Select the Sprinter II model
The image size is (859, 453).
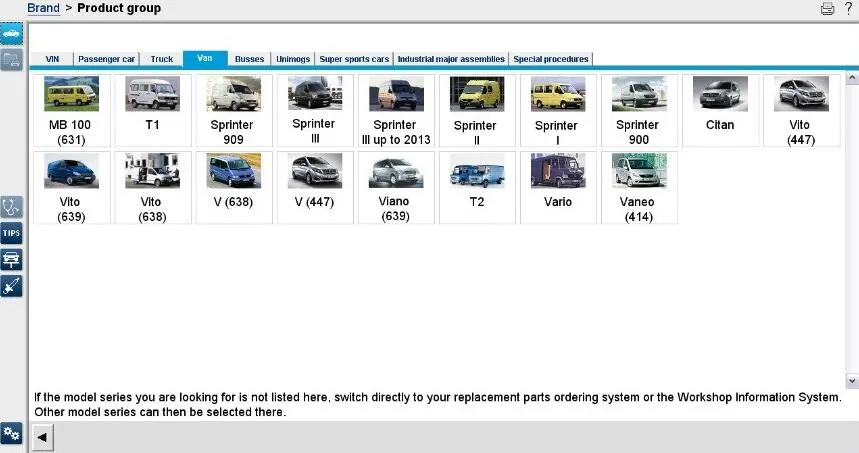[477, 111]
